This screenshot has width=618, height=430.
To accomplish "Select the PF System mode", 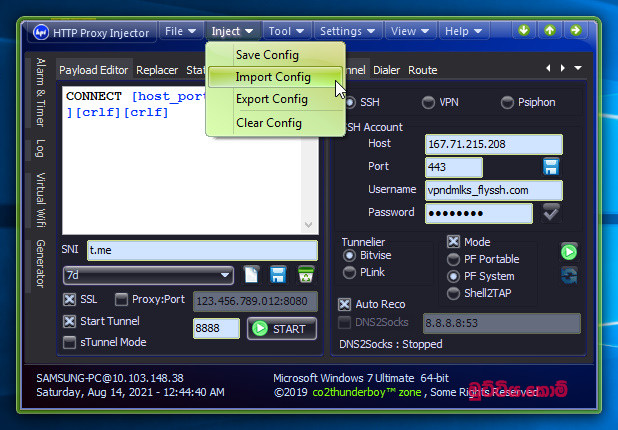I will click(x=453, y=276).
